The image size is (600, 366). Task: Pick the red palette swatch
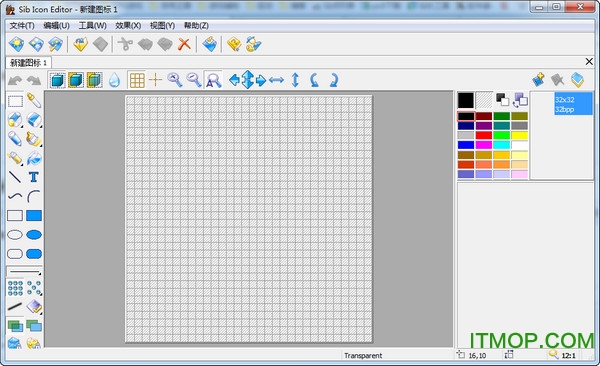pos(484,135)
